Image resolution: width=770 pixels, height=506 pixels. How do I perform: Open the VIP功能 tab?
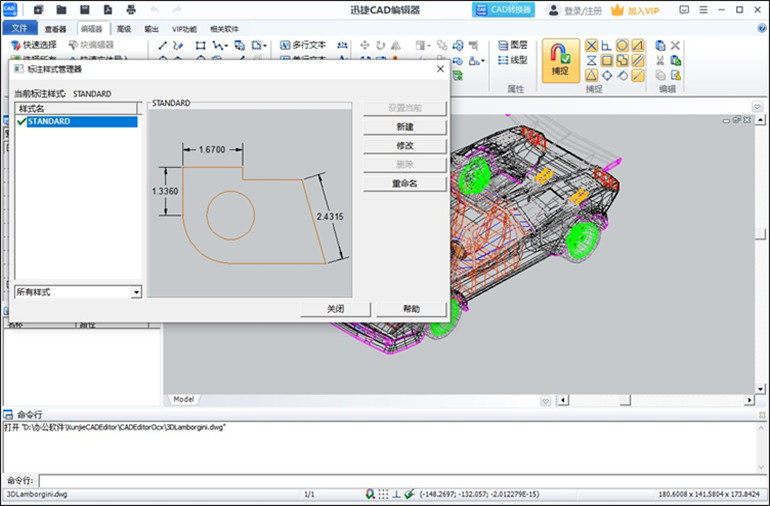coord(184,29)
